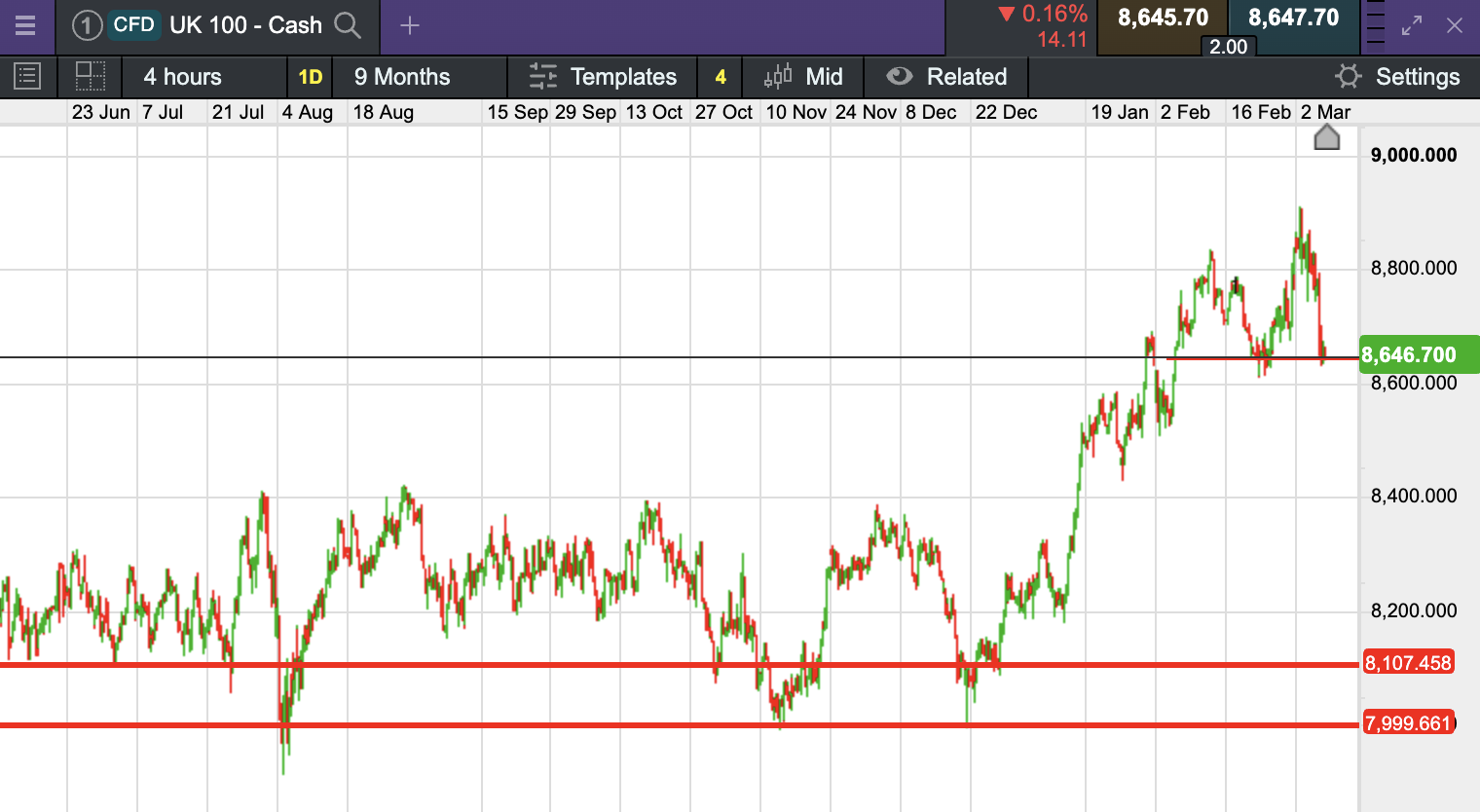1480x812 pixels.
Task: Click the ticket options stacked-lines icon
Action: (x=1375, y=23)
